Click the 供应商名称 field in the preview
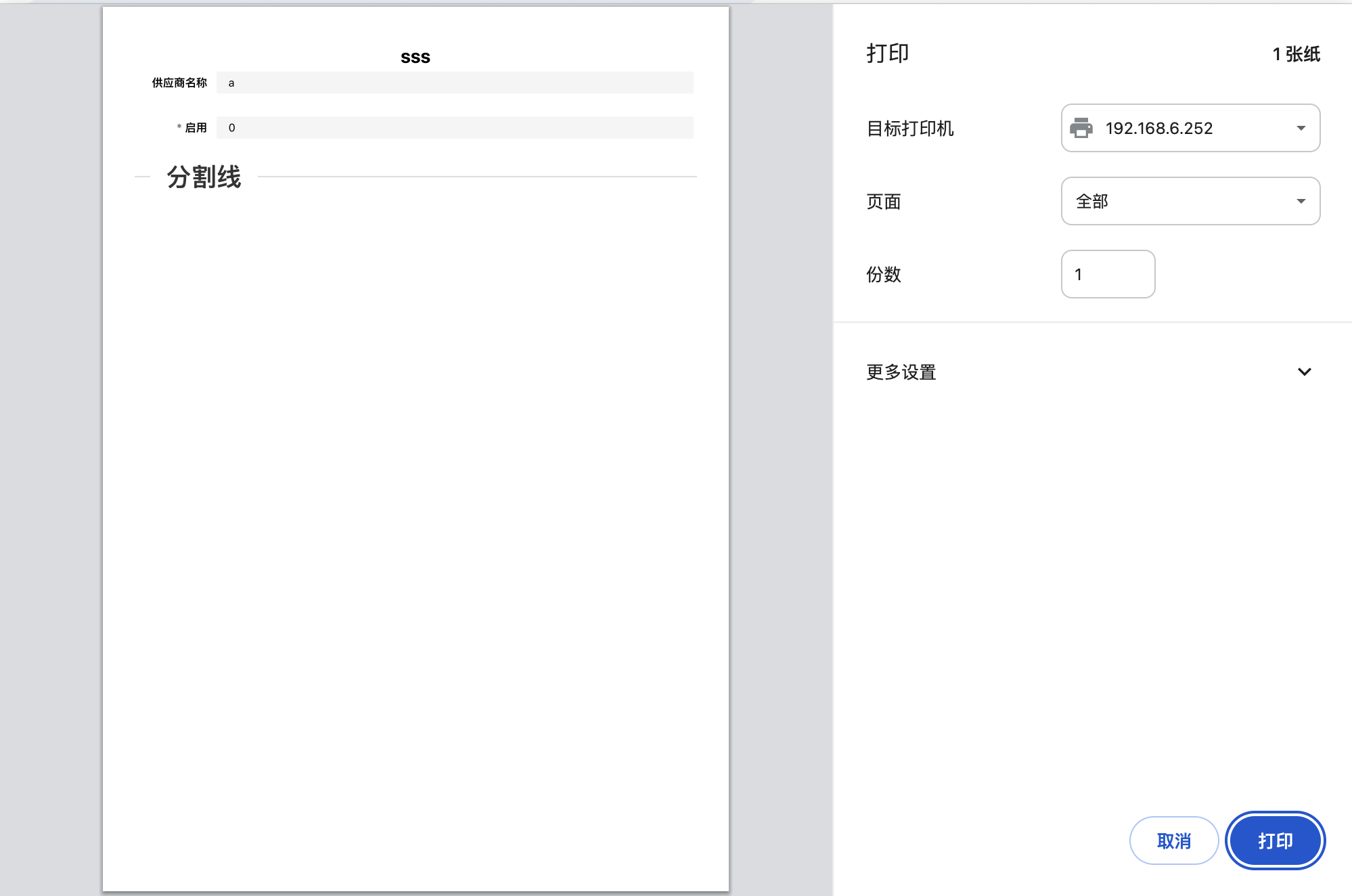Image resolution: width=1352 pixels, height=896 pixels. coord(453,83)
